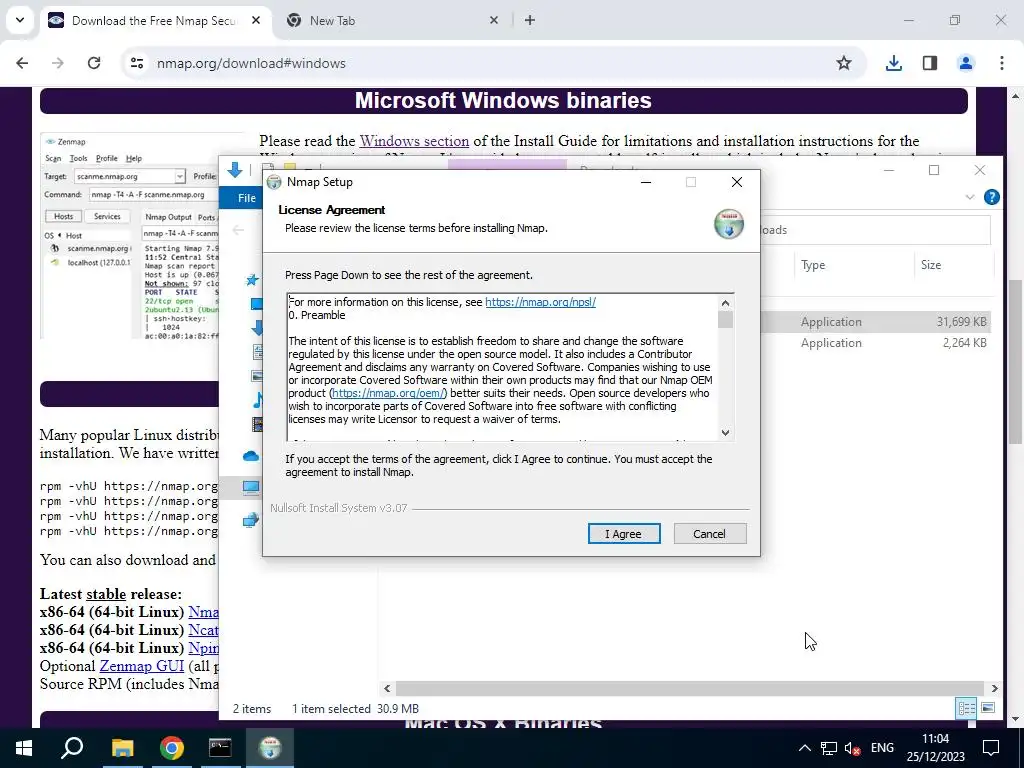Cancel the Nmap Setup installer
This screenshot has height=768, width=1024.
[x=709, y=534]
